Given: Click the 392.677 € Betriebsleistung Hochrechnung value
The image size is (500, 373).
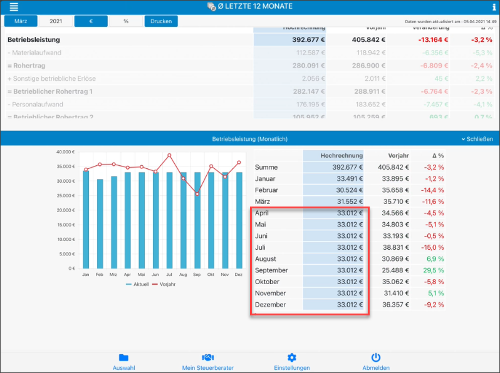Looking at the screenshot, I should tap(308, 40).
